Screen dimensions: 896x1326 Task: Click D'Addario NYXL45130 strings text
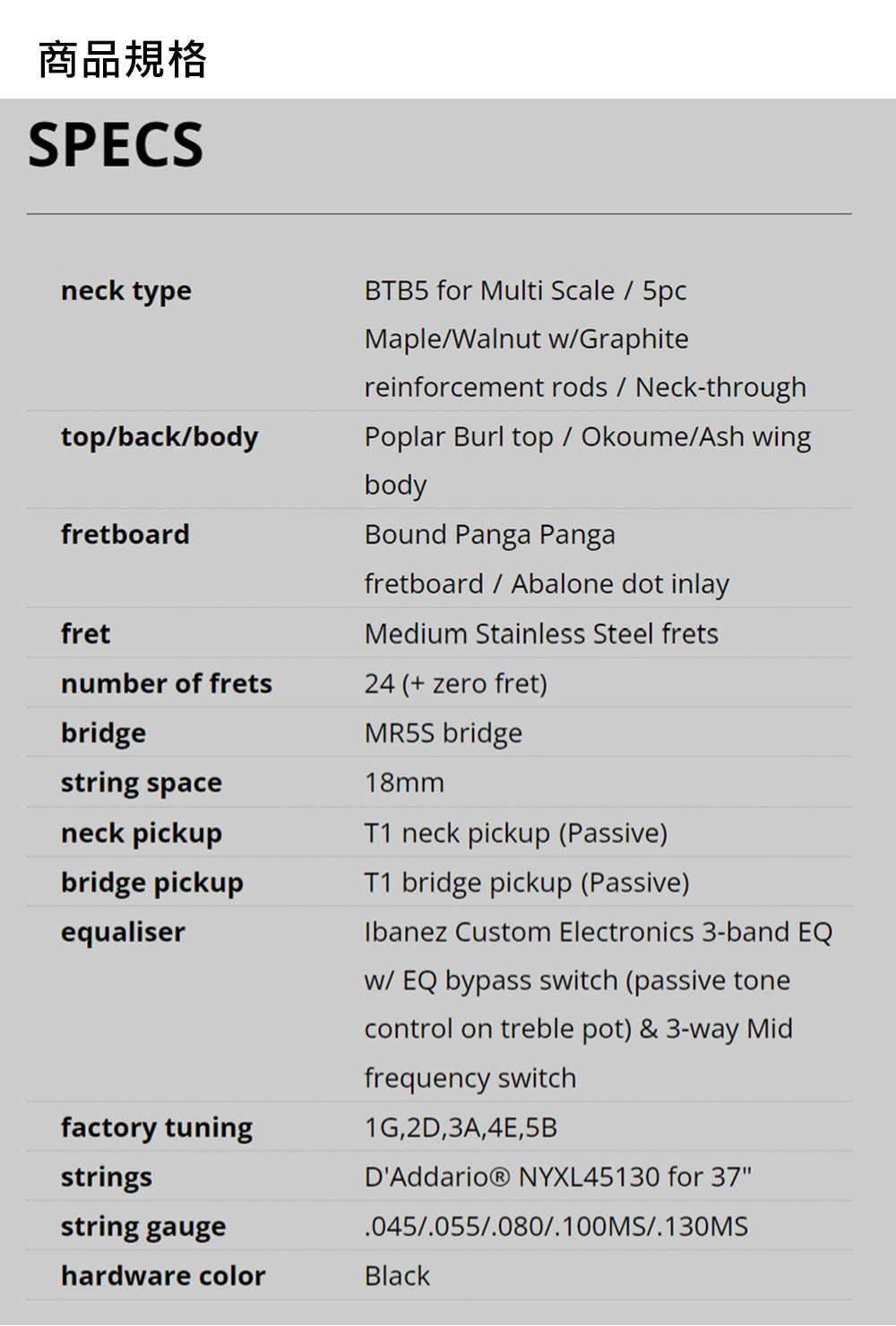click(x=558, y=1176)
